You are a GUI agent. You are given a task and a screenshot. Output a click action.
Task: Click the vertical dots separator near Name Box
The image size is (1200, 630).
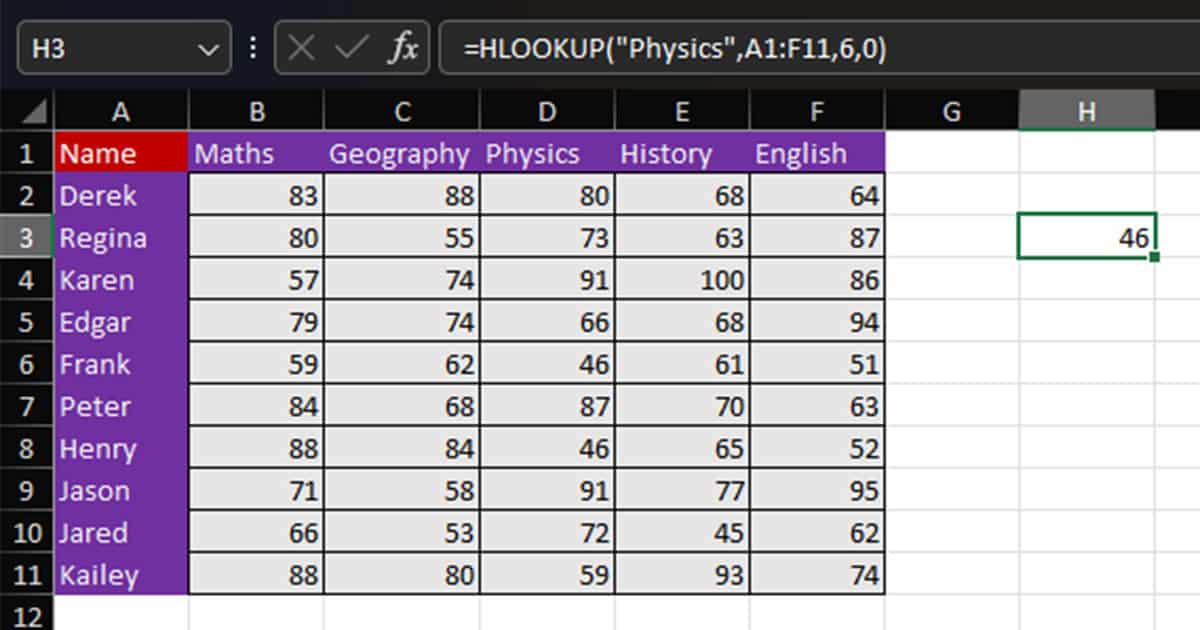coord(253,47)
